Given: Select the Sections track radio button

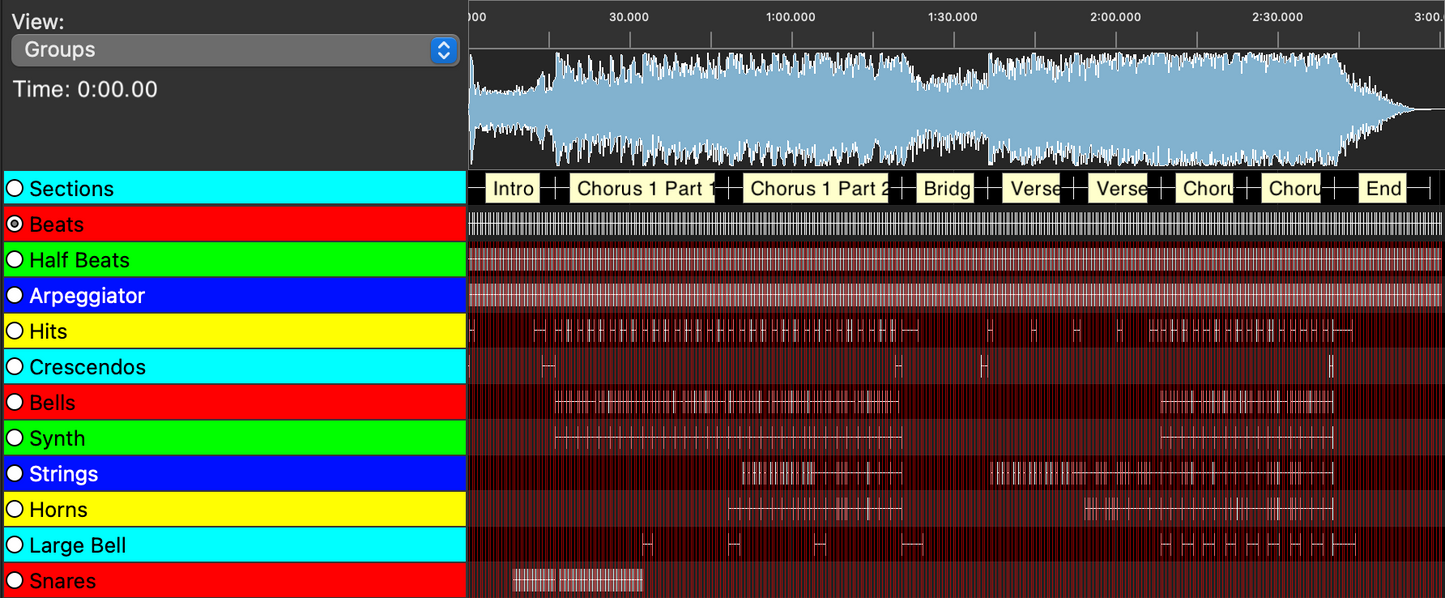Looking at the screenshot, I should click(x=15, y=189).
